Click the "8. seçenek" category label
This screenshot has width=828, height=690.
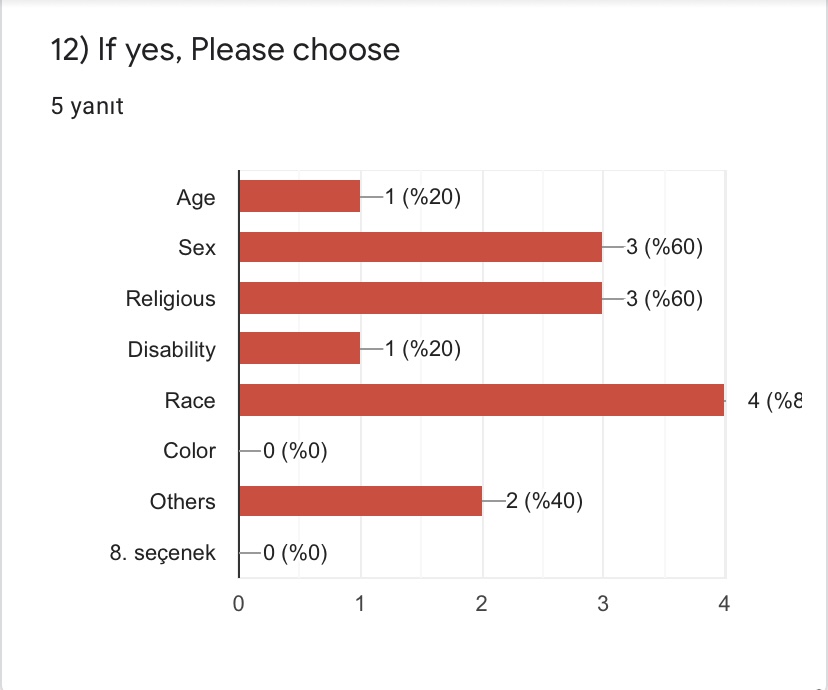[163, 552]
